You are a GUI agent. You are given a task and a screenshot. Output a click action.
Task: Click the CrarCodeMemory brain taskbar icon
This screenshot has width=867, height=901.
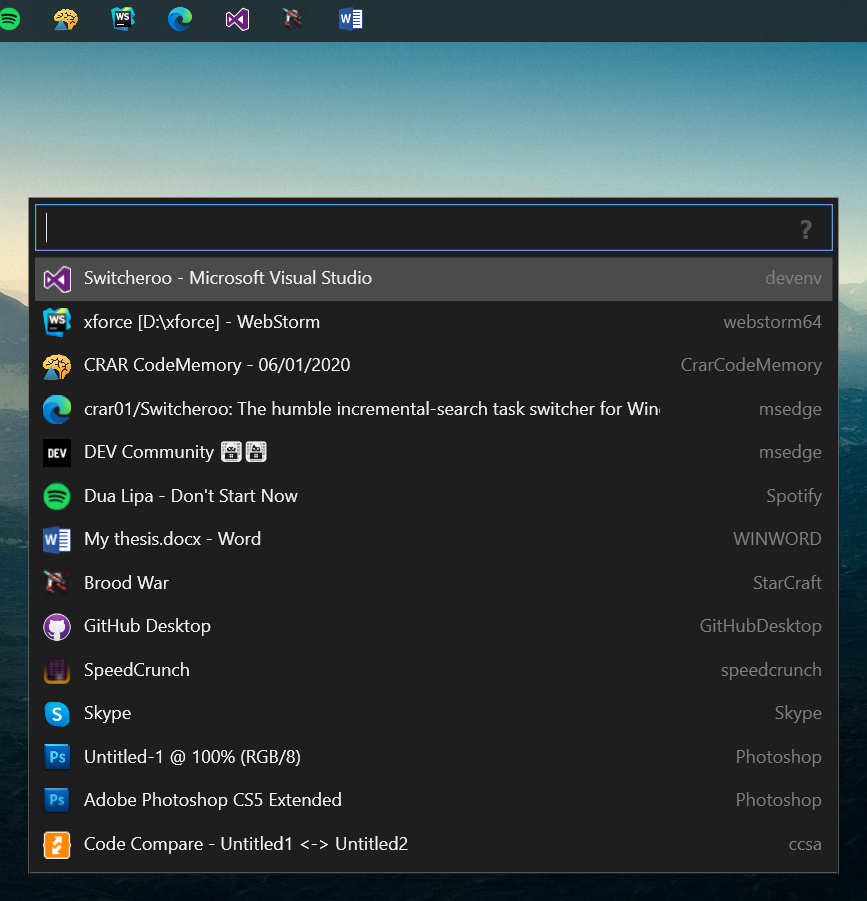tap(65, 20)
